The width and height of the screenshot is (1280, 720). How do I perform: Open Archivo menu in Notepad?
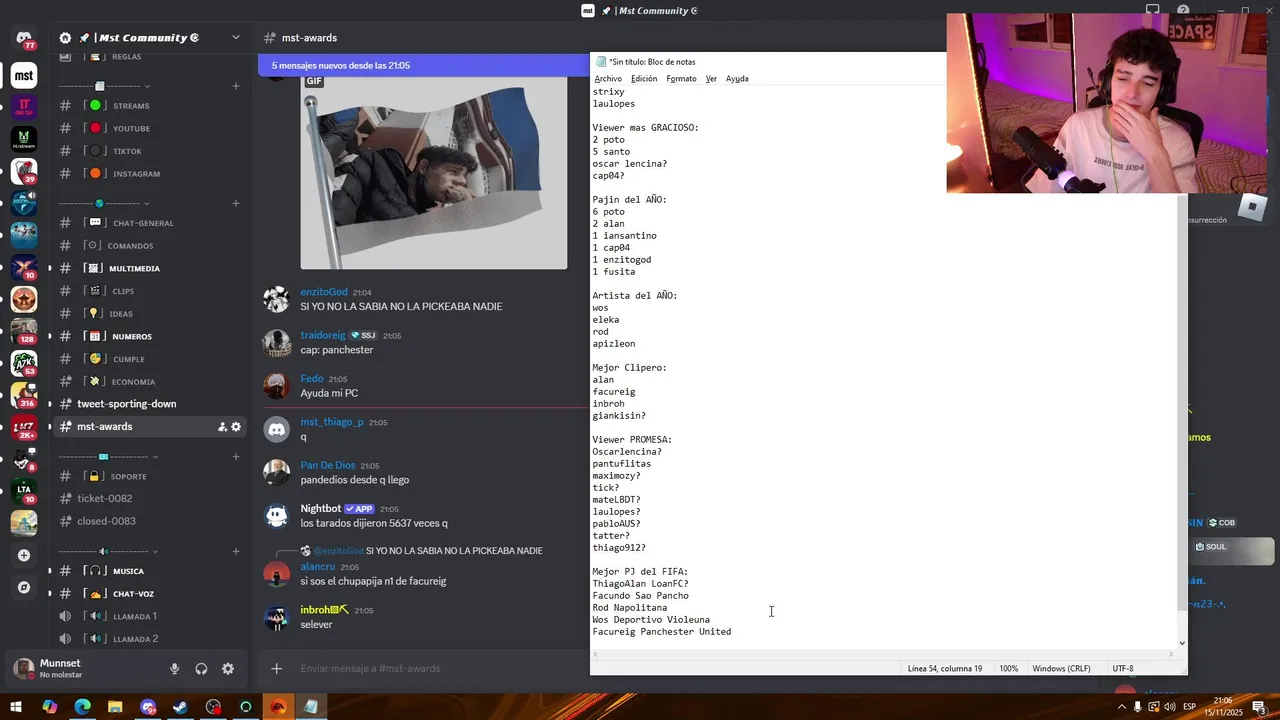coord(608,78)
